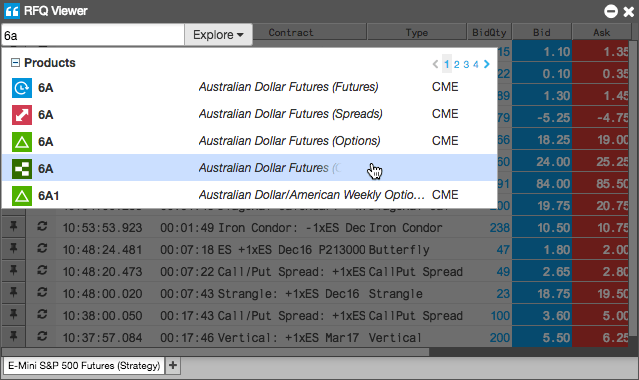This screenshot has height=380, width=639.
Task: Switch to E-Mini S&P 500 Futures (Strategy) tab
Action: [x=84, y=365]
